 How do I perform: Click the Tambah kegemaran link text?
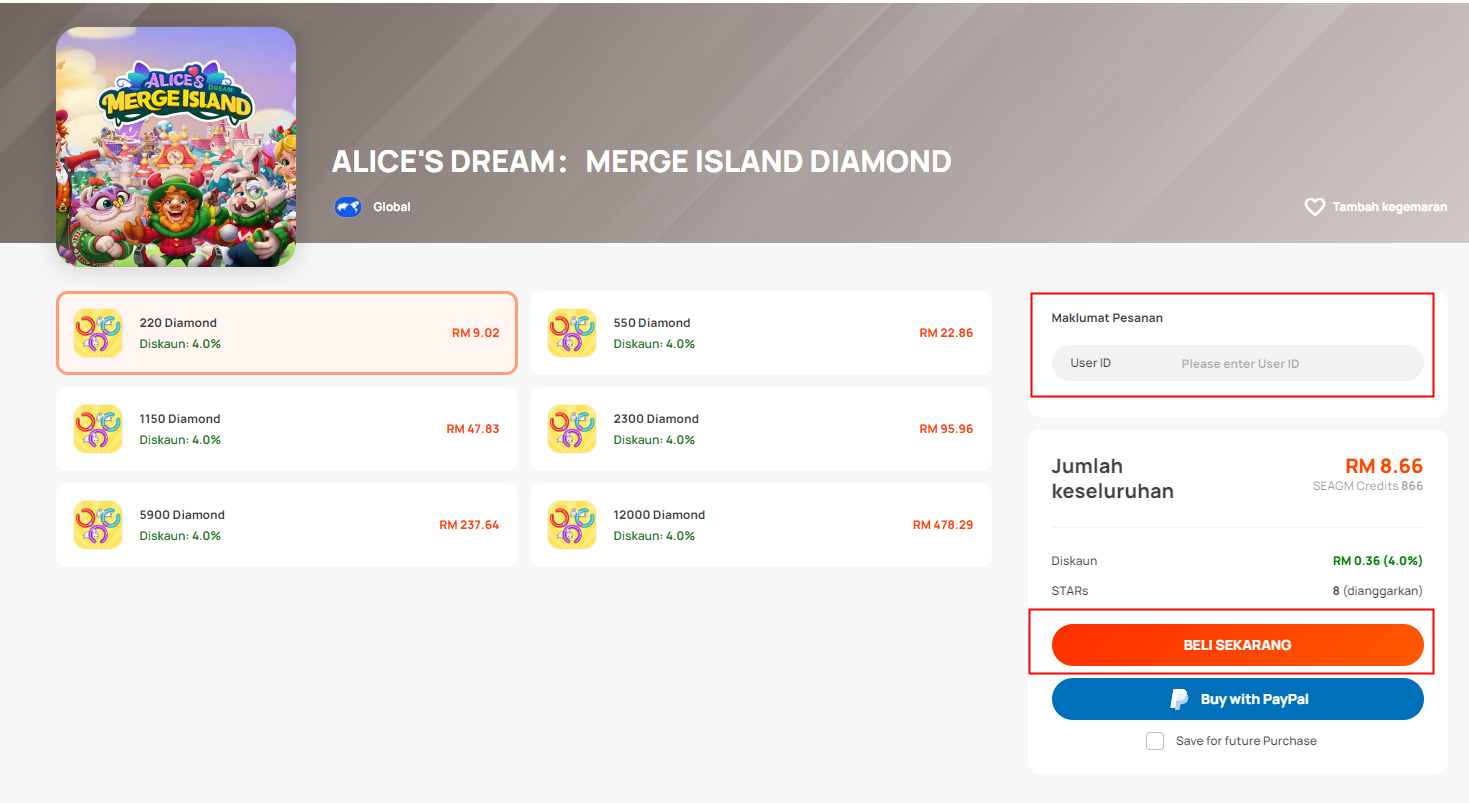(x=1389, y=207)
